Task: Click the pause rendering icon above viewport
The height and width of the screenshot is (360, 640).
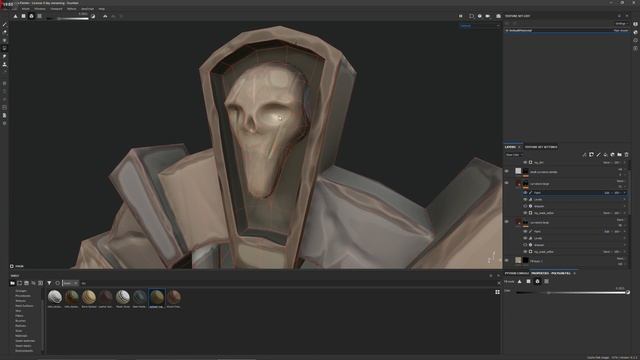Action: point(461,16)
